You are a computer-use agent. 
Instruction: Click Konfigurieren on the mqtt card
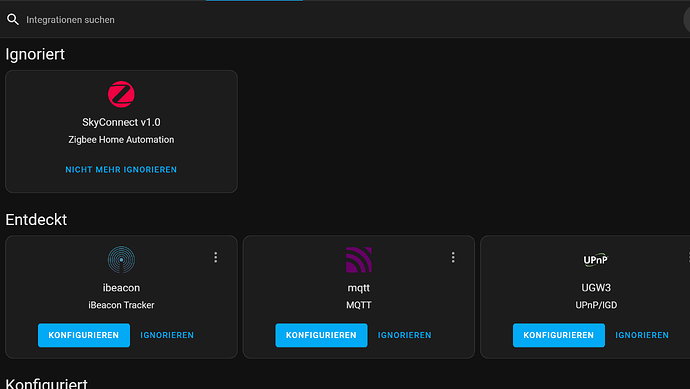click(321, 335)
